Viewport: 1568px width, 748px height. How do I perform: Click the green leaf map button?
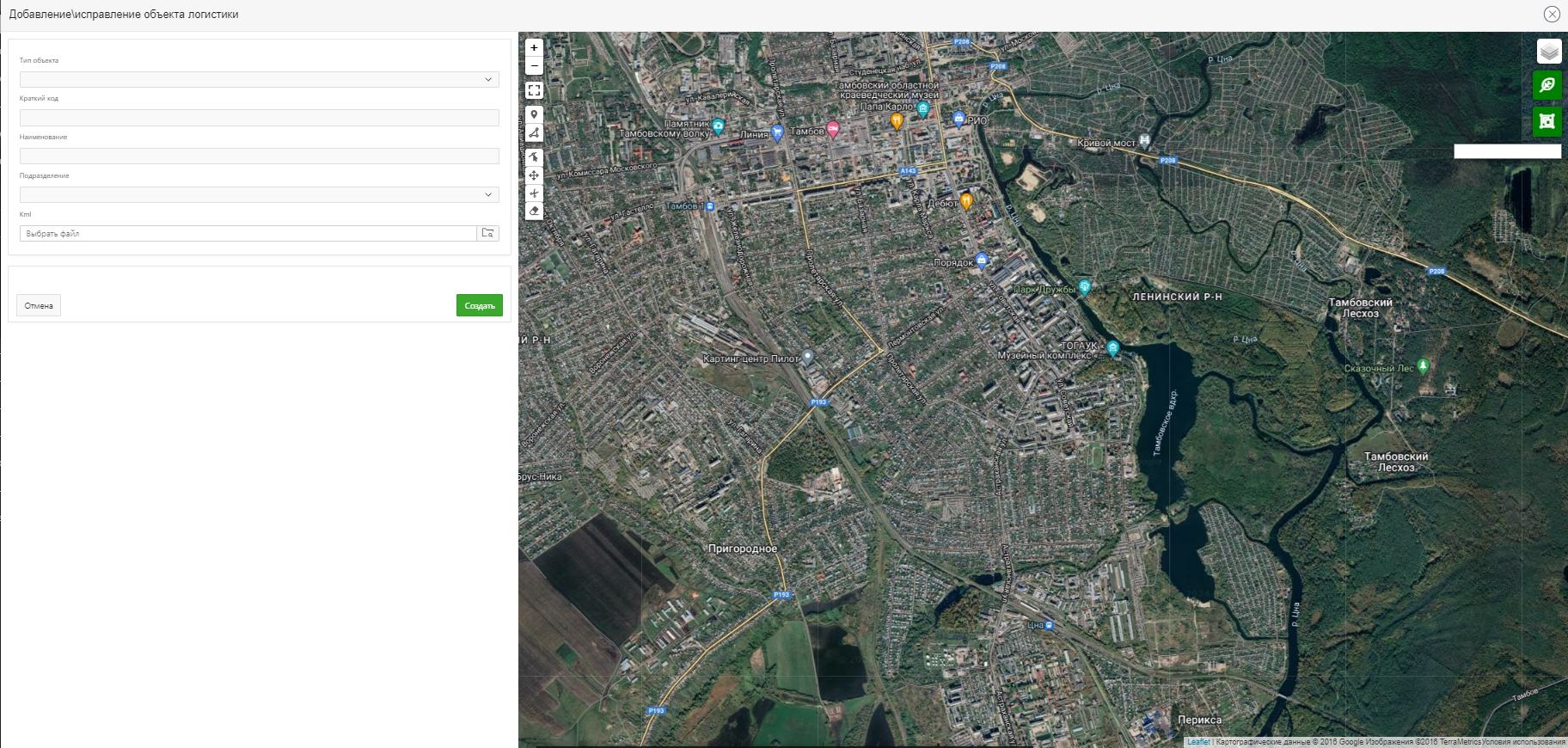click(1547, 85)
